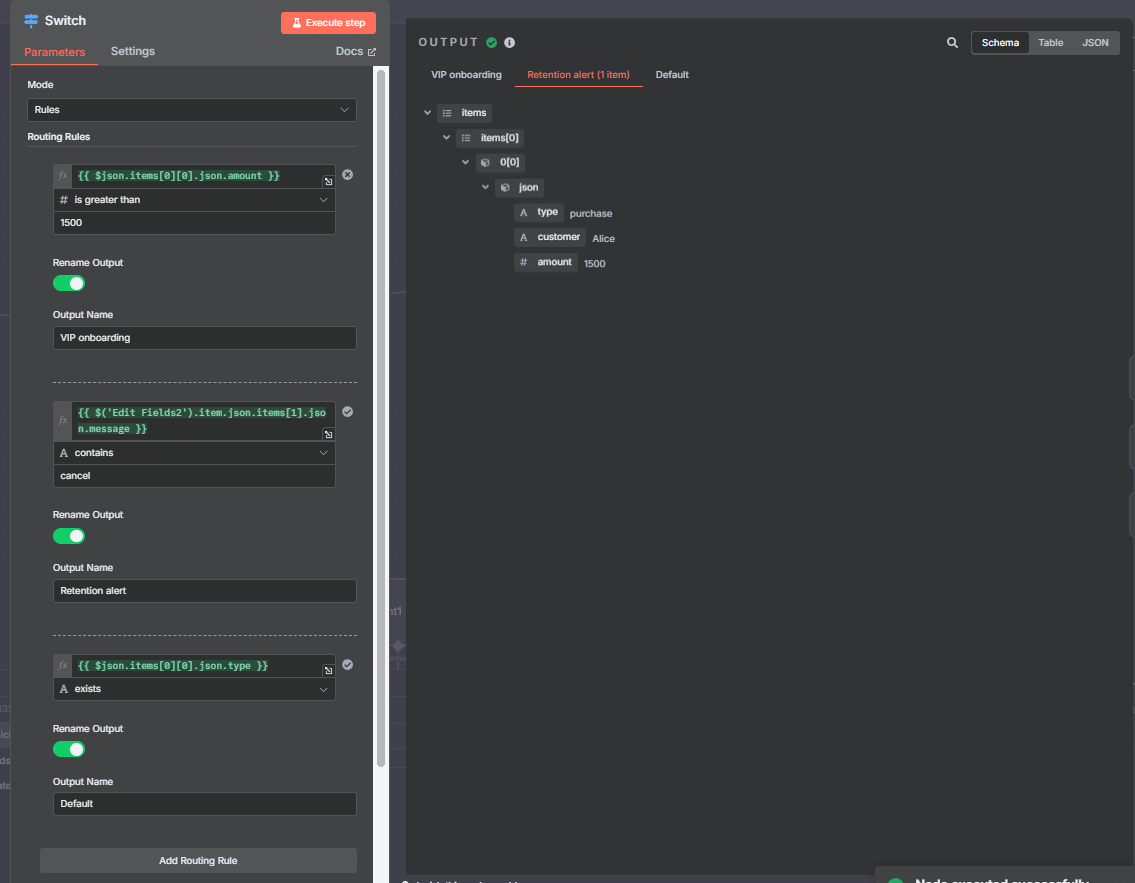Click the json object cube icon
This screenshot has height=883, width=1135.
coord(505,187)
